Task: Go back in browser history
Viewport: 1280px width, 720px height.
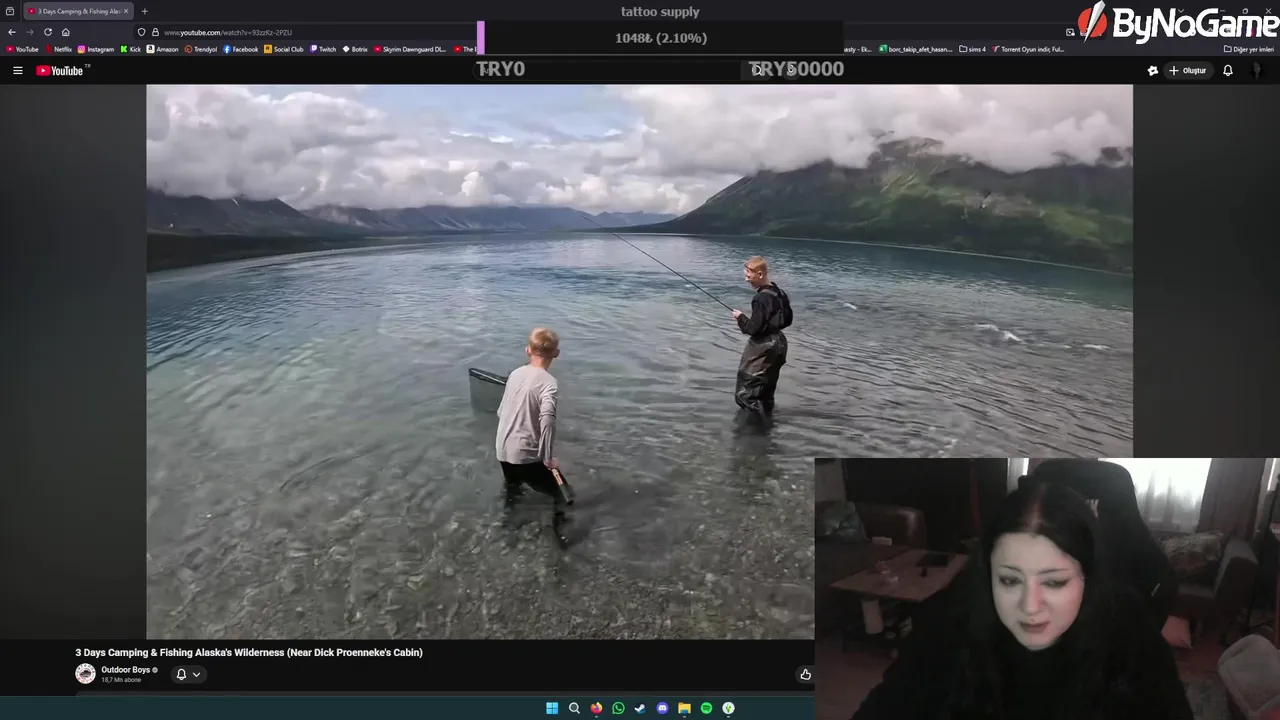Action: (x=11, y=32)
